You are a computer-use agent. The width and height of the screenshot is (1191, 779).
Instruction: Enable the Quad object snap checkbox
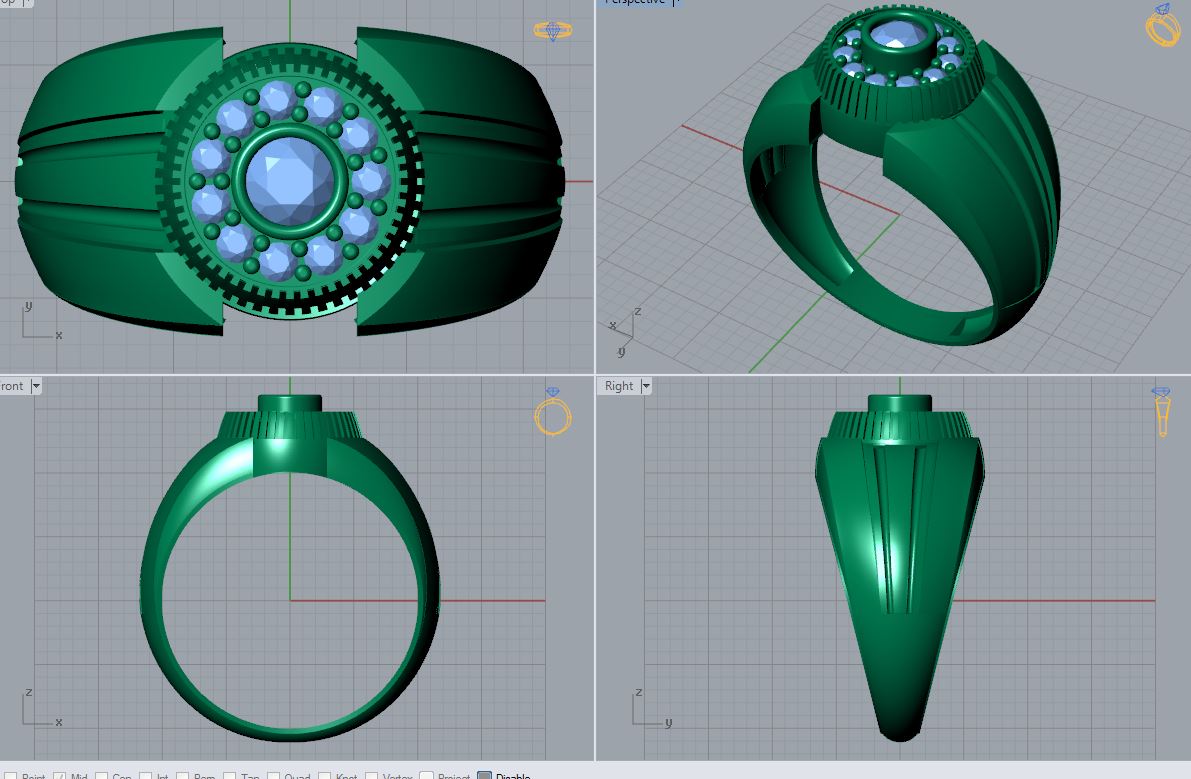coord(273,776)
